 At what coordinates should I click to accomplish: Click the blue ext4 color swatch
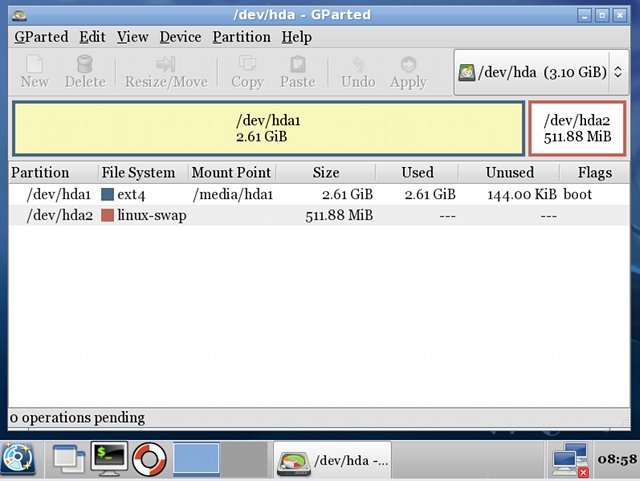click(x=107, y=194)
